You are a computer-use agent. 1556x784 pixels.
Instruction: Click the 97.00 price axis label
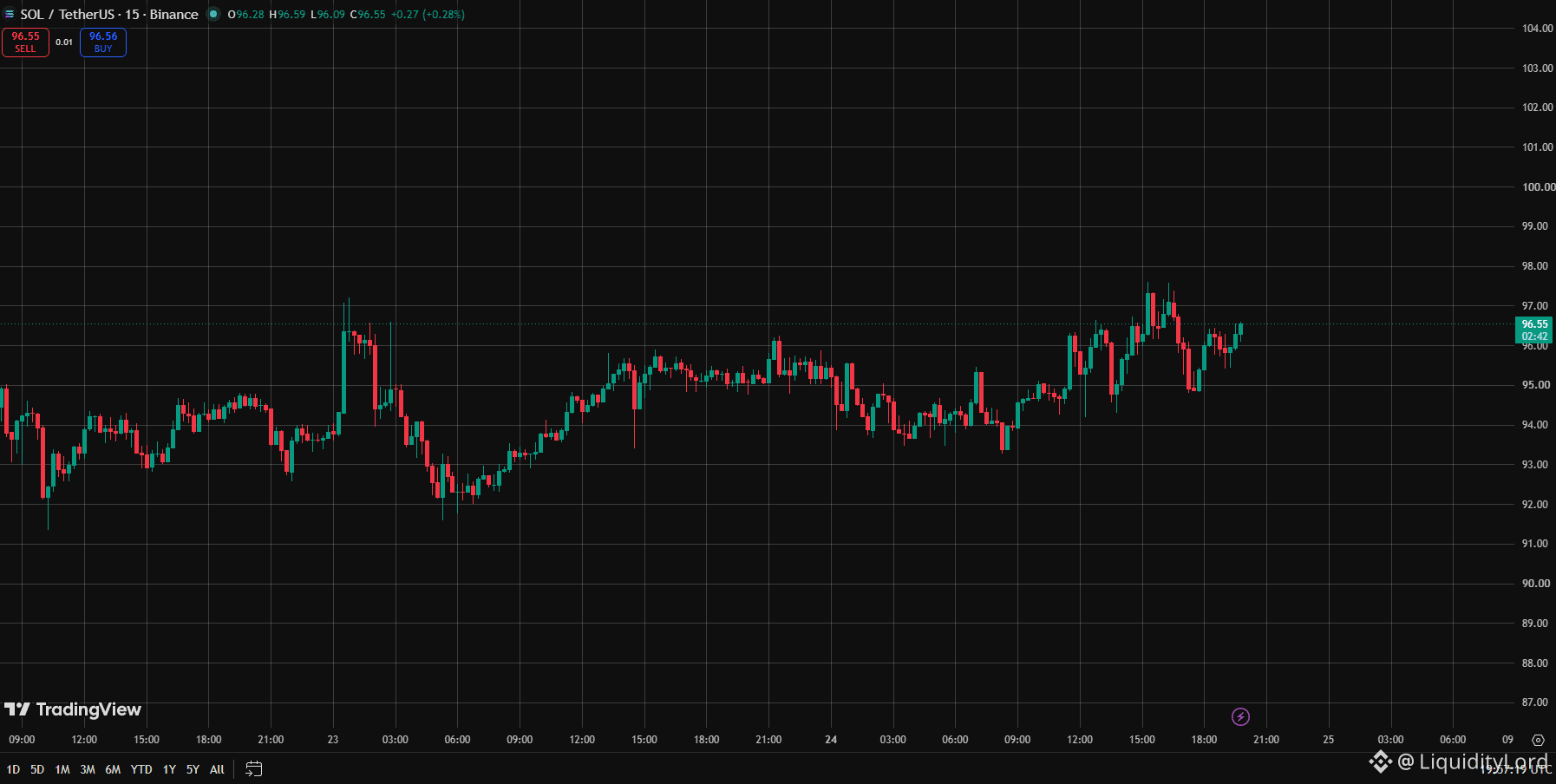pyautogui.click(x=1534, y=306)
